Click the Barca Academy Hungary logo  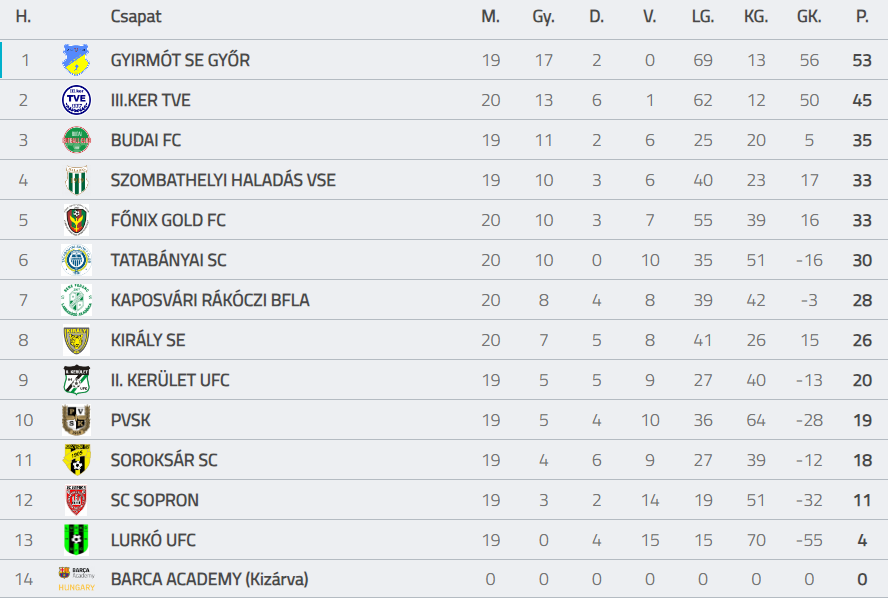76,580
